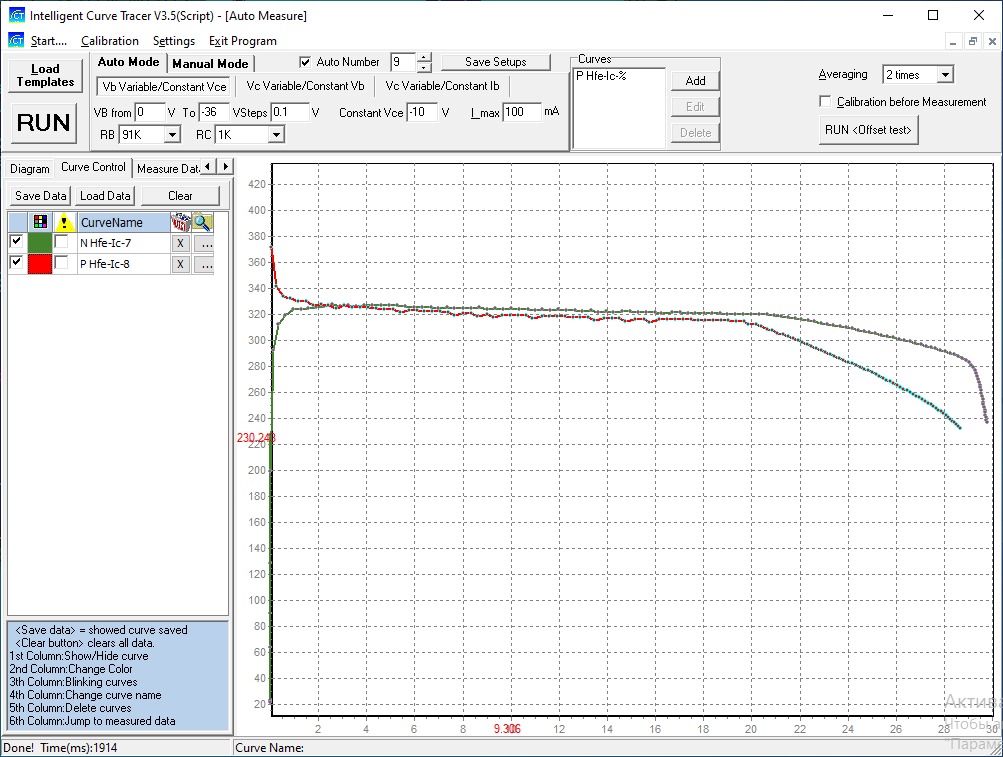
Task: Select Vc Variable/Constant Ib mode
Action: click(x=442, y=86)
